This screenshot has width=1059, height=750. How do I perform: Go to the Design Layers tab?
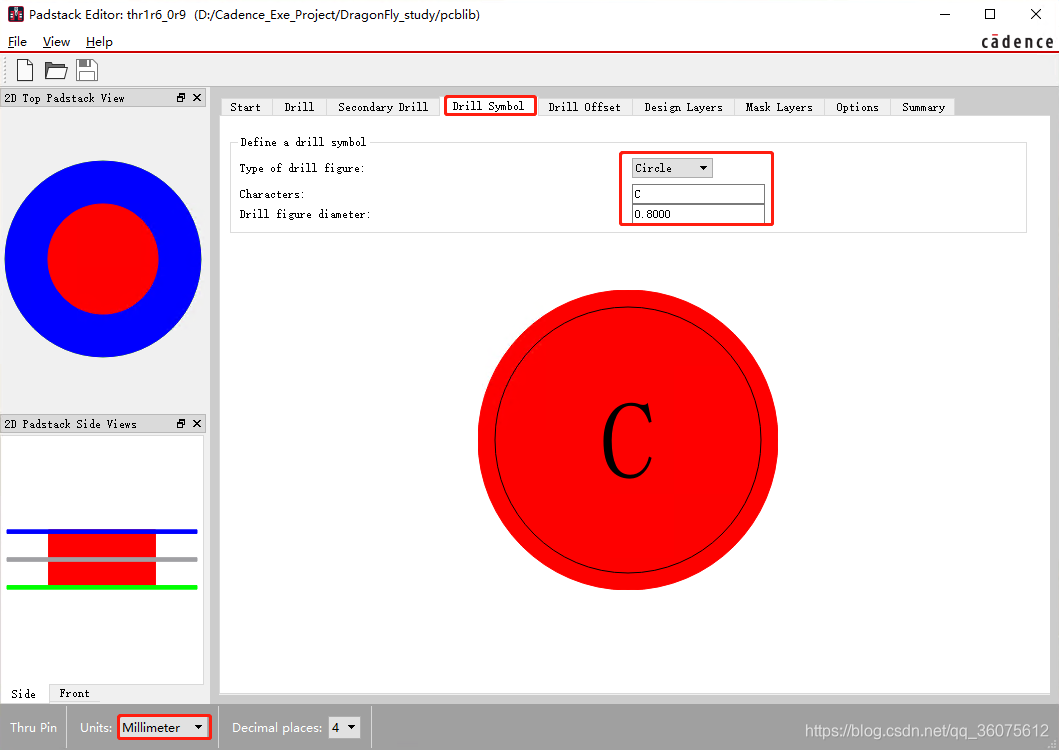pyautogui.click(x=683, y=107)
